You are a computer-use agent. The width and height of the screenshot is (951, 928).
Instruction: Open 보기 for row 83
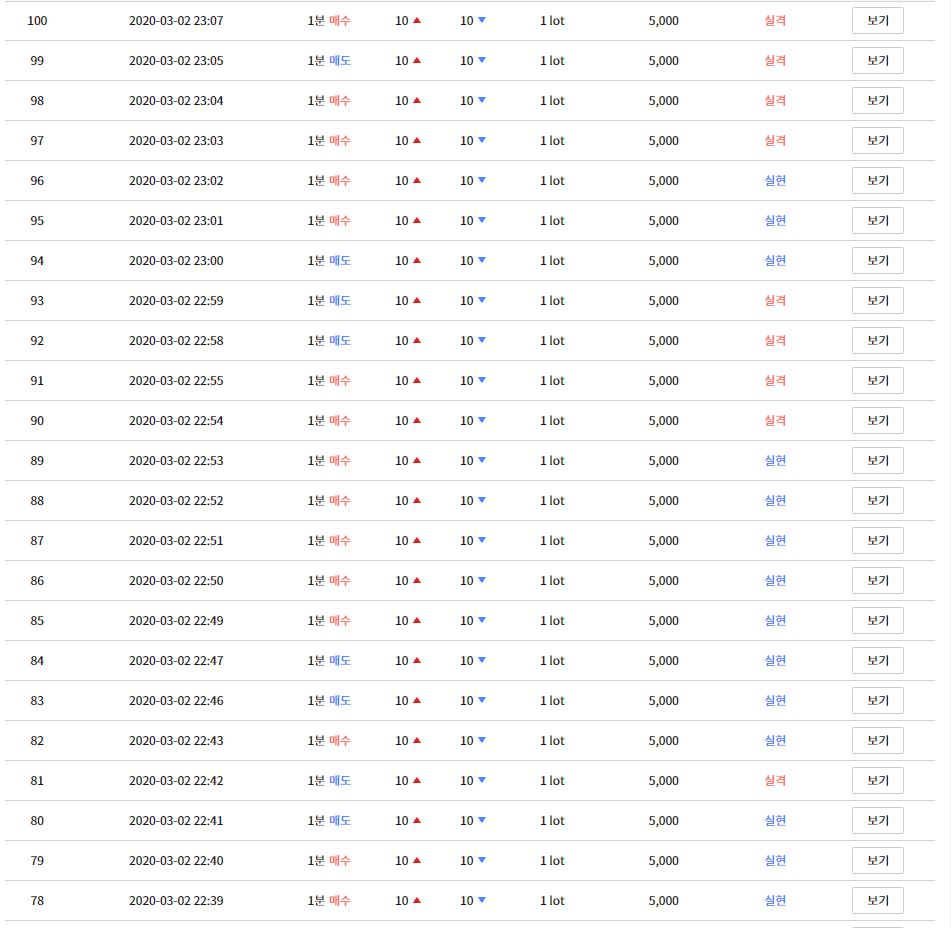[877, 701]
